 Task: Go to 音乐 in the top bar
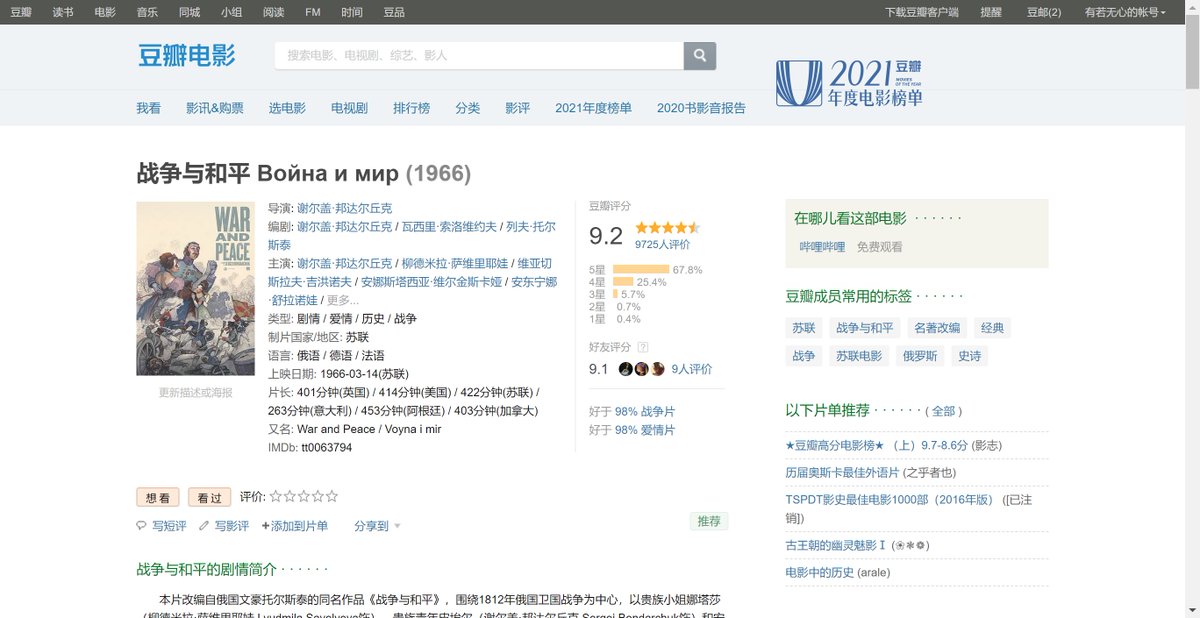point(147,12)
